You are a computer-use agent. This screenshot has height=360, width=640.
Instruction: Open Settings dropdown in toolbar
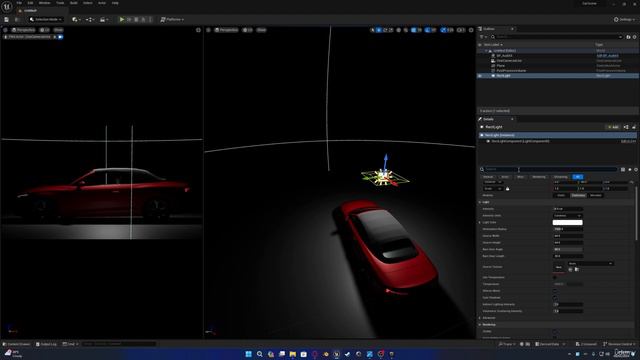click(624, 20)
